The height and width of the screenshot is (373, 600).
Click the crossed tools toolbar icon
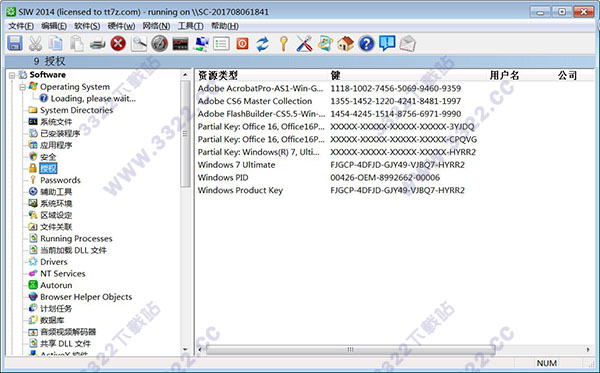coord(305,44)
